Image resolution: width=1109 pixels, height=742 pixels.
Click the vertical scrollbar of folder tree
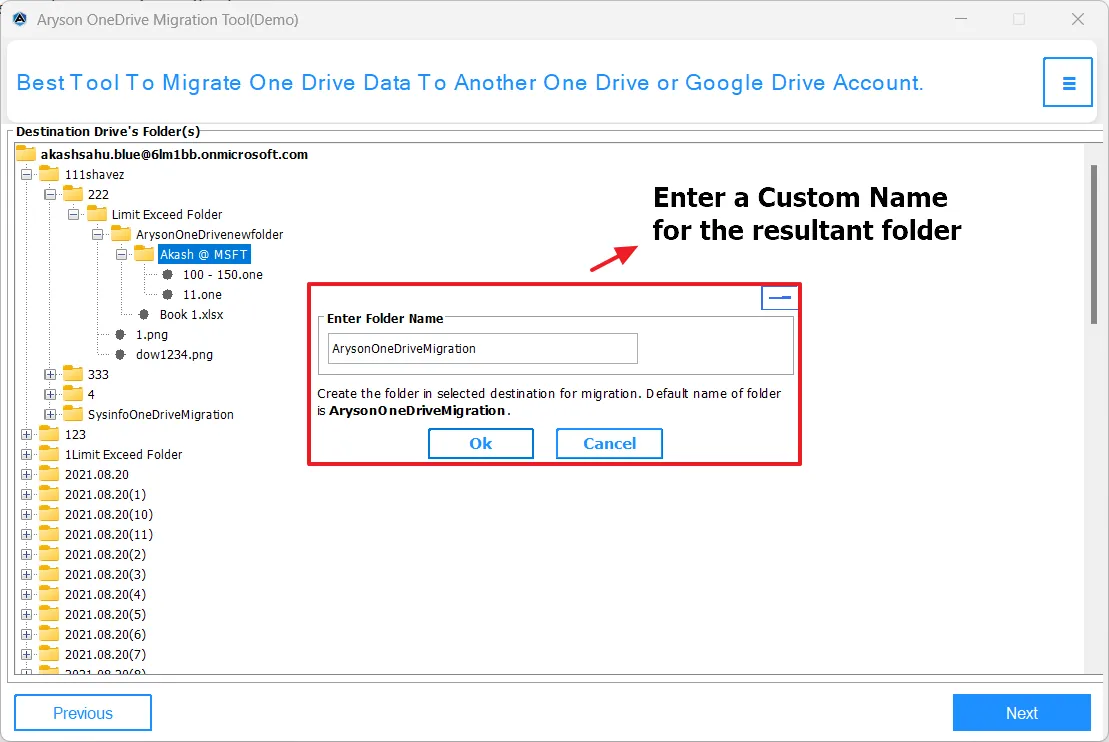1094,245
